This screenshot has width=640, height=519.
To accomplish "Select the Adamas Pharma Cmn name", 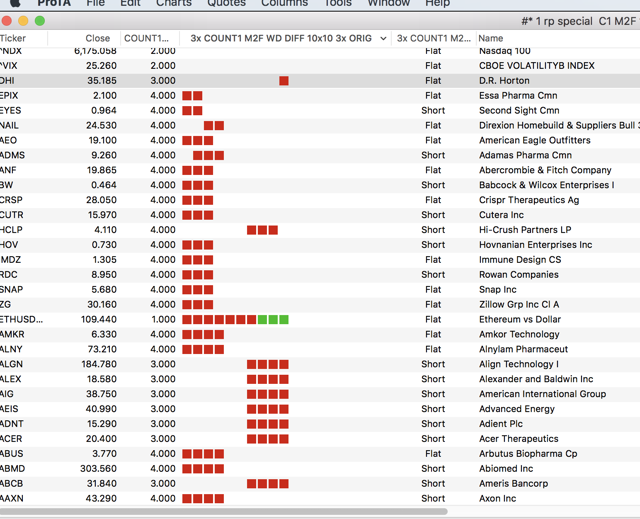I will pos(525,155).
